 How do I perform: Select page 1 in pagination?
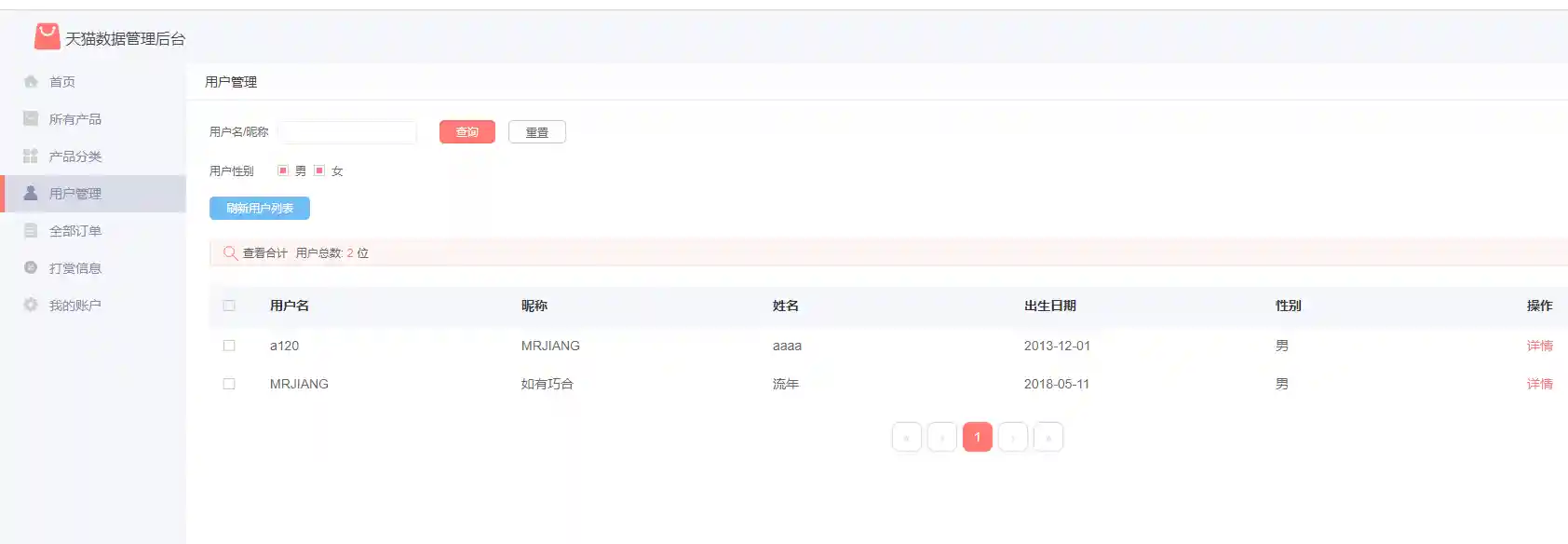tap(978, 437)
